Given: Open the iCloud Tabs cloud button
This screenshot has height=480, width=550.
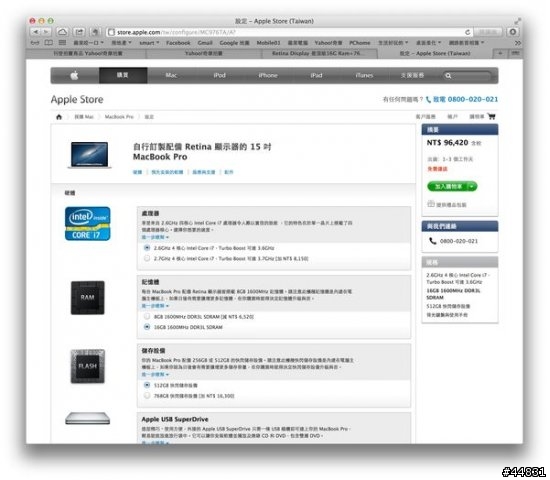Looking at the screenshot, I should click(x=62, y=32).
